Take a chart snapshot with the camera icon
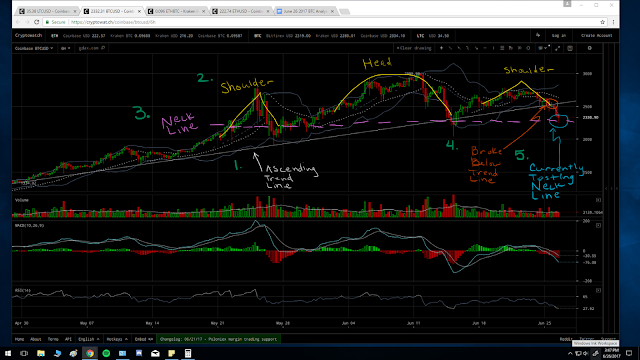This screenshot has width=640, height=360. [x=570, y=48]
